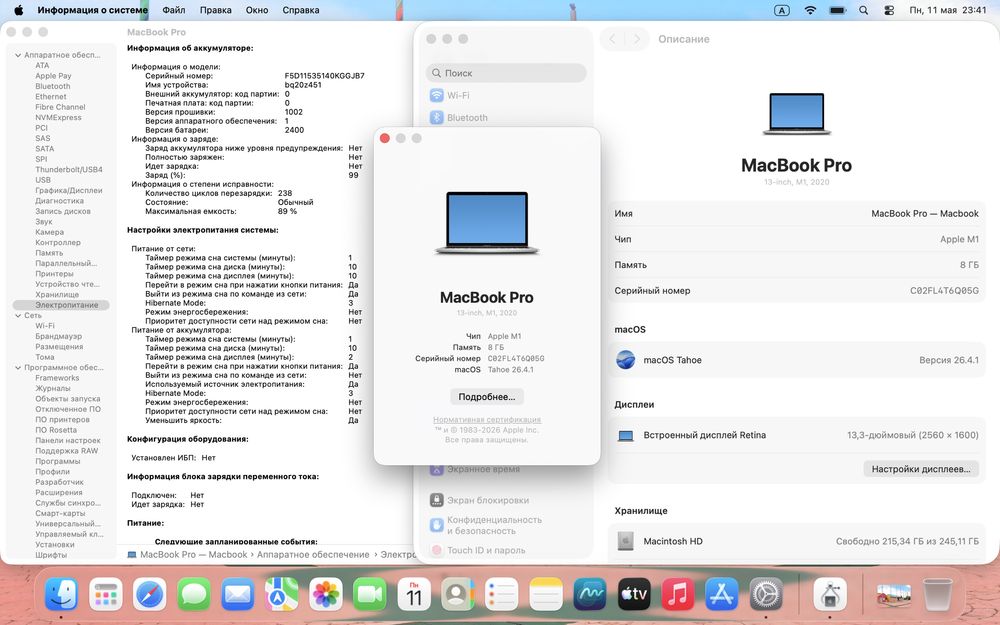The width and height of the screenshot is (1000, 625).
Task: Click date and time in menu bar
Action: tap(948, 10)
